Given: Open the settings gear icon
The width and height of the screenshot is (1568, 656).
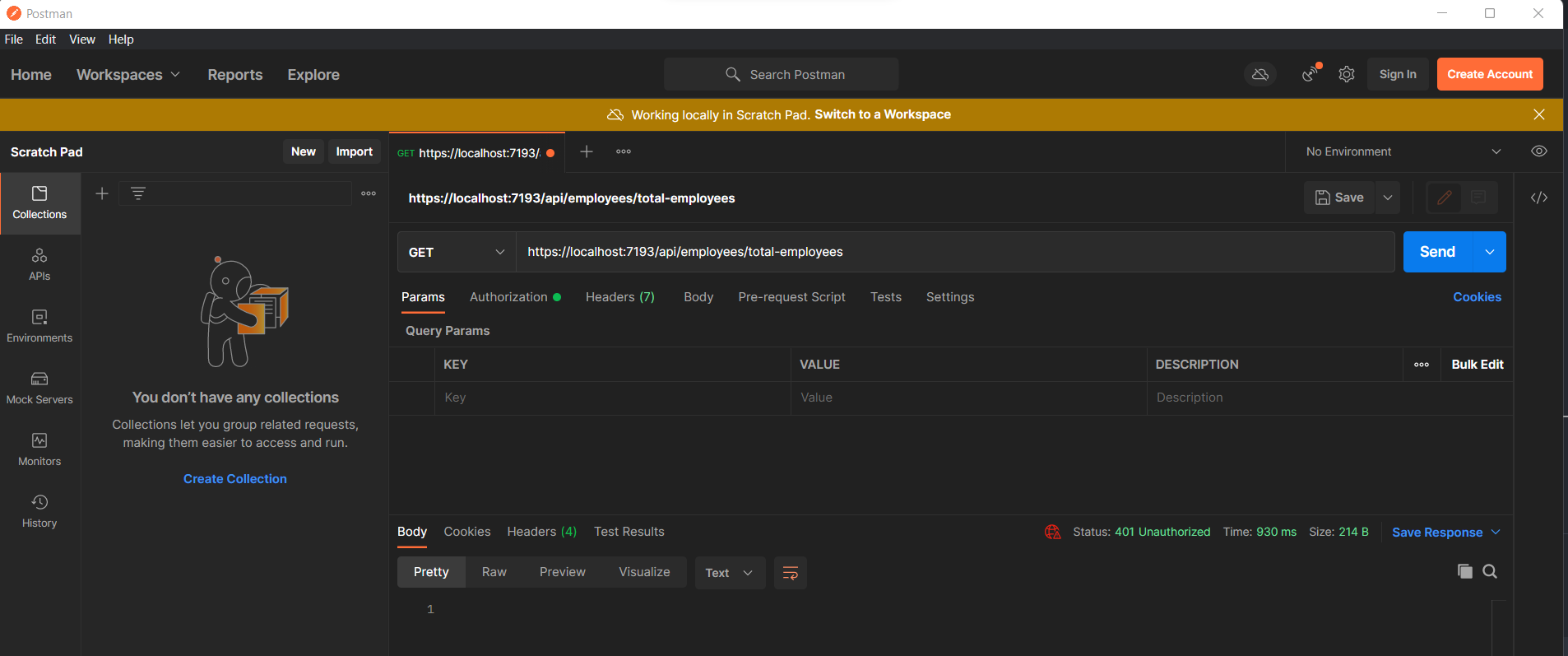Looking at the screenshot, I should tap(1347, 74).
